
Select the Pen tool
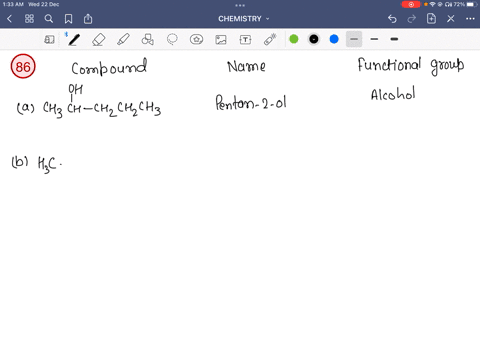point(74,40)
